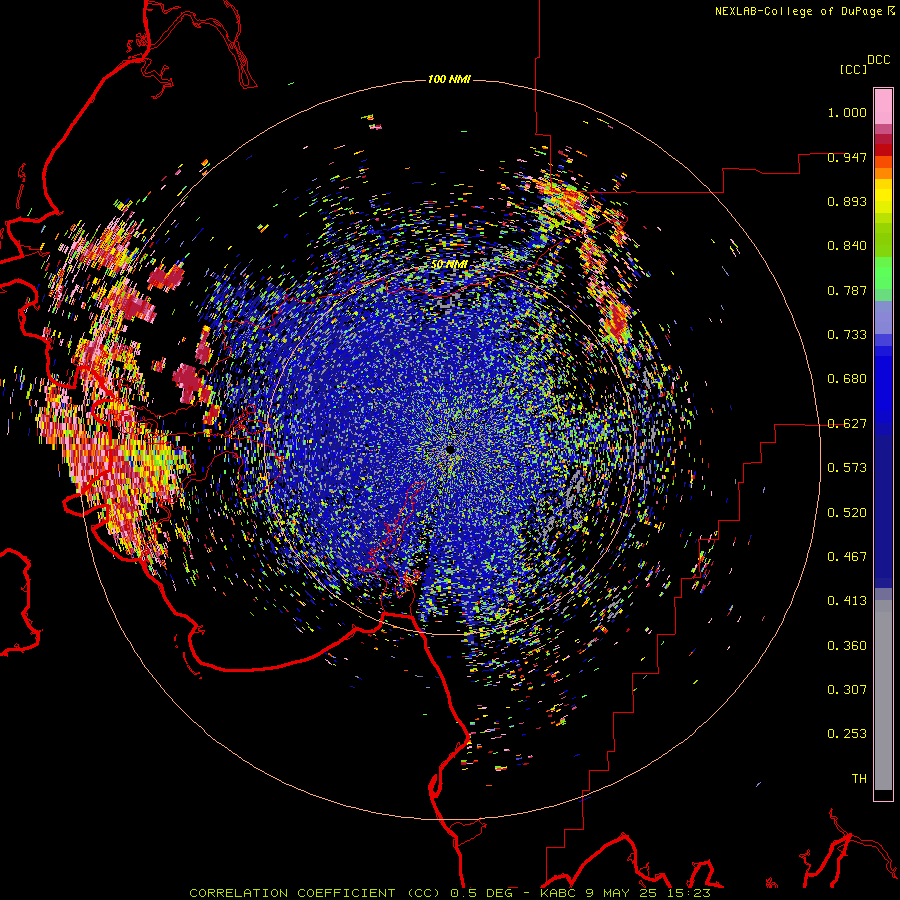The height and width of the screenshot is (900, 900).
Task: Click the Correlation Coefficient caption at bottom
Action: tap(450, 893)
